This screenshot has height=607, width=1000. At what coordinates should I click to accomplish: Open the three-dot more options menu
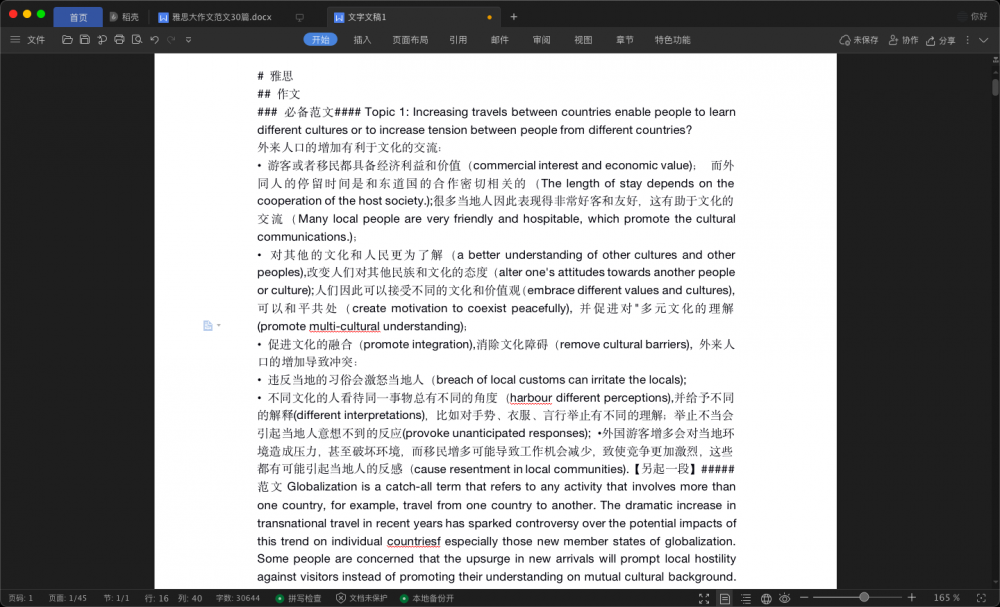click(967, 40)
